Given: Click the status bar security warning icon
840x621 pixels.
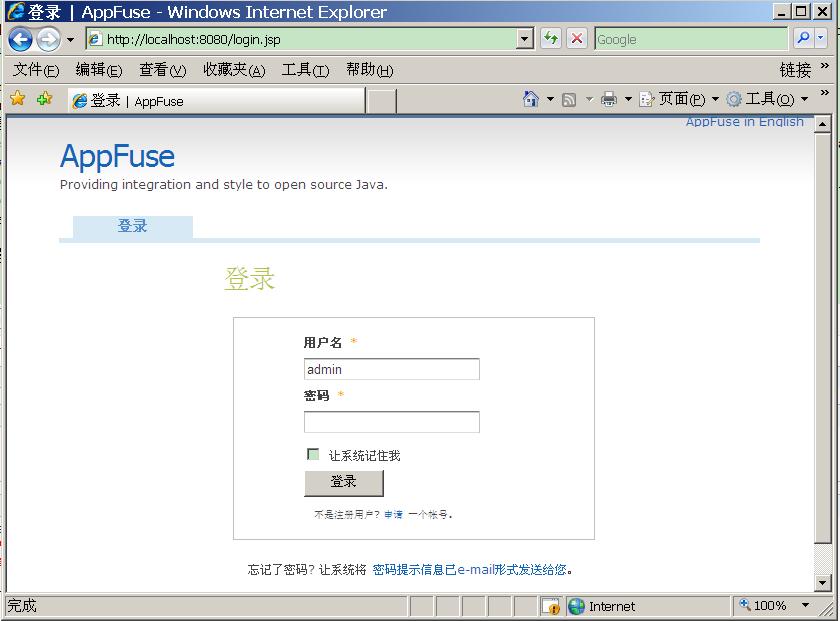Looking at the screenshot, I should [551, 607].
